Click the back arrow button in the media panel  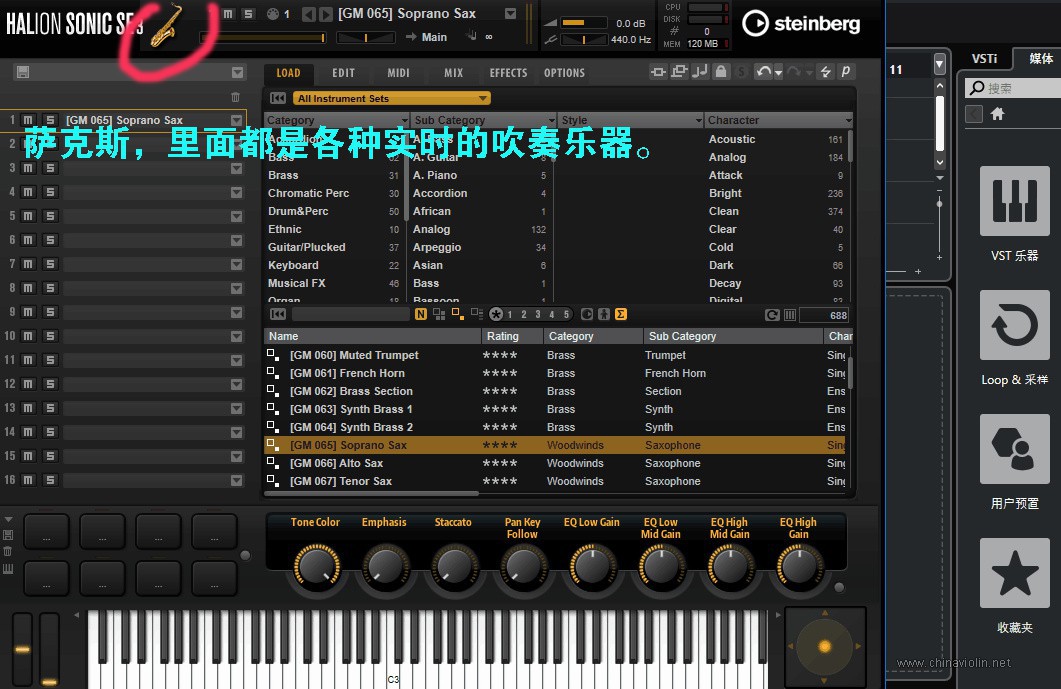pos(974,114)
